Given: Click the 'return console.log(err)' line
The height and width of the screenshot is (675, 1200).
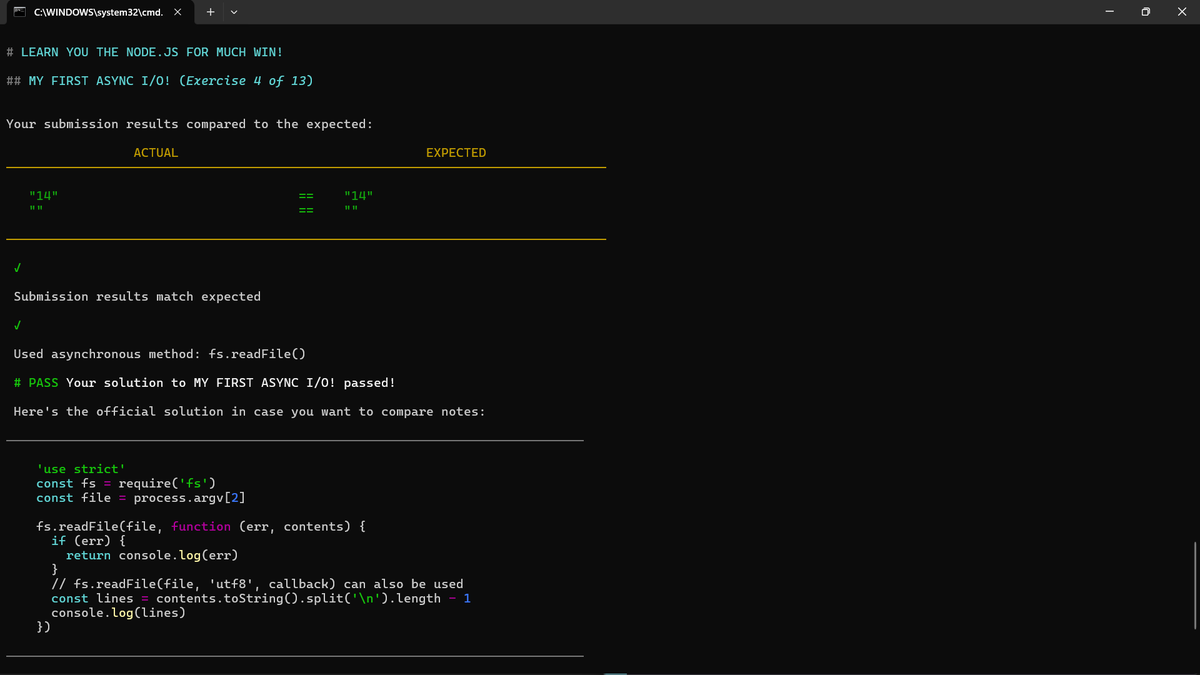Looking at the screenshot, I should (152, 555).
